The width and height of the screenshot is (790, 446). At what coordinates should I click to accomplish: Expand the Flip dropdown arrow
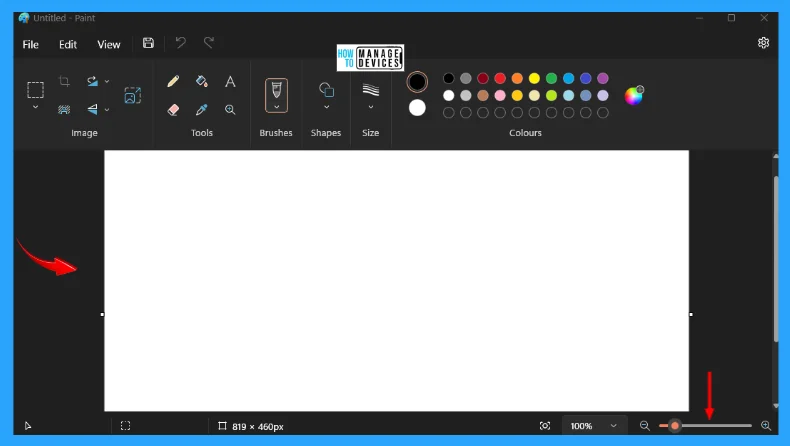pos(107,109)
